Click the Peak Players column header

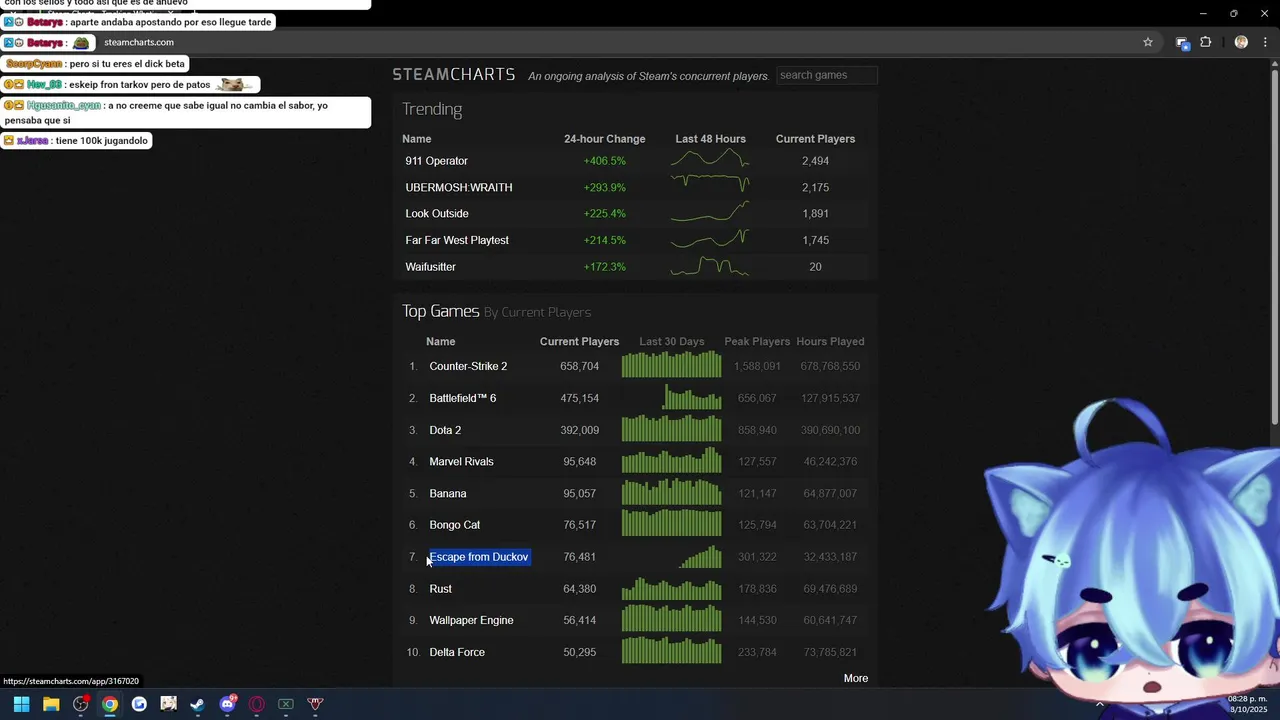(x=757, y=342)
